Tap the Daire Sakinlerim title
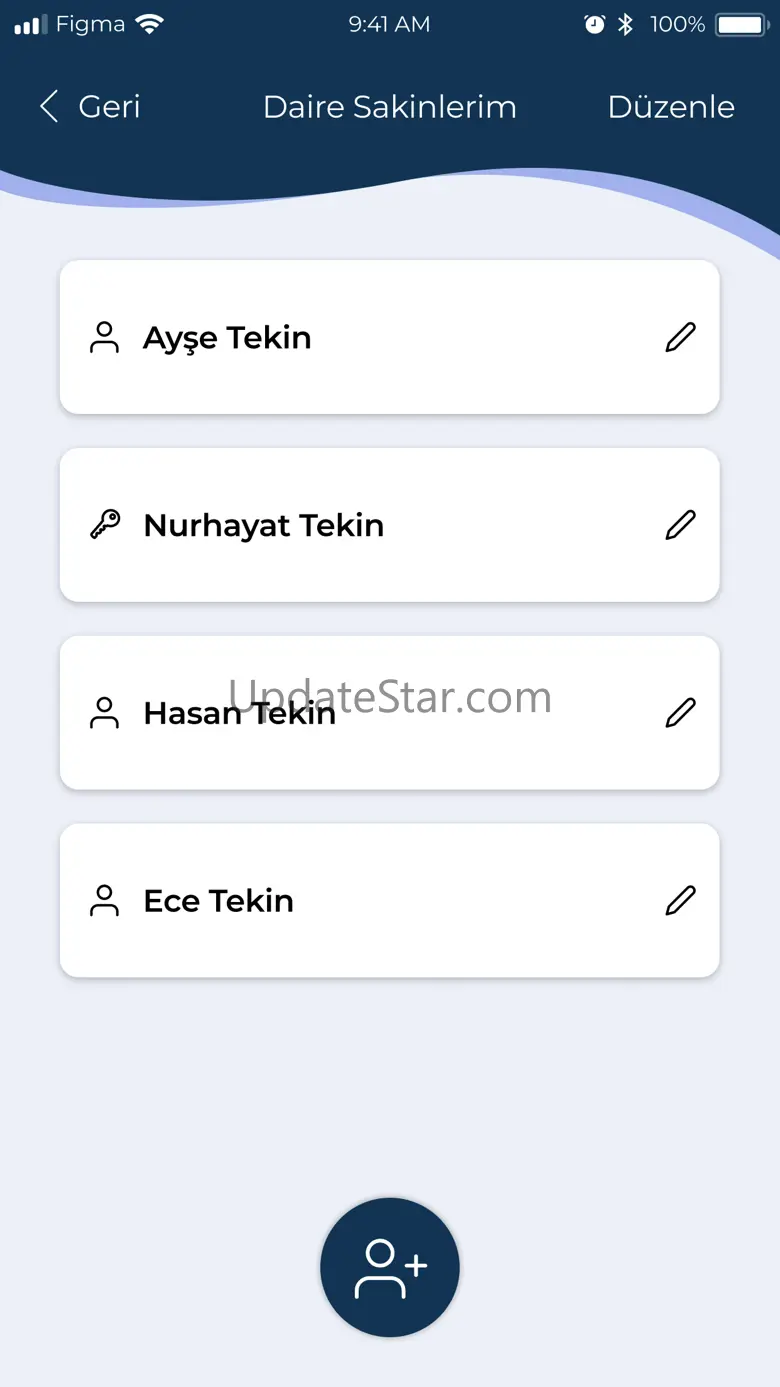This screenshot has width=780, height=1387. [x=390, y=107]
